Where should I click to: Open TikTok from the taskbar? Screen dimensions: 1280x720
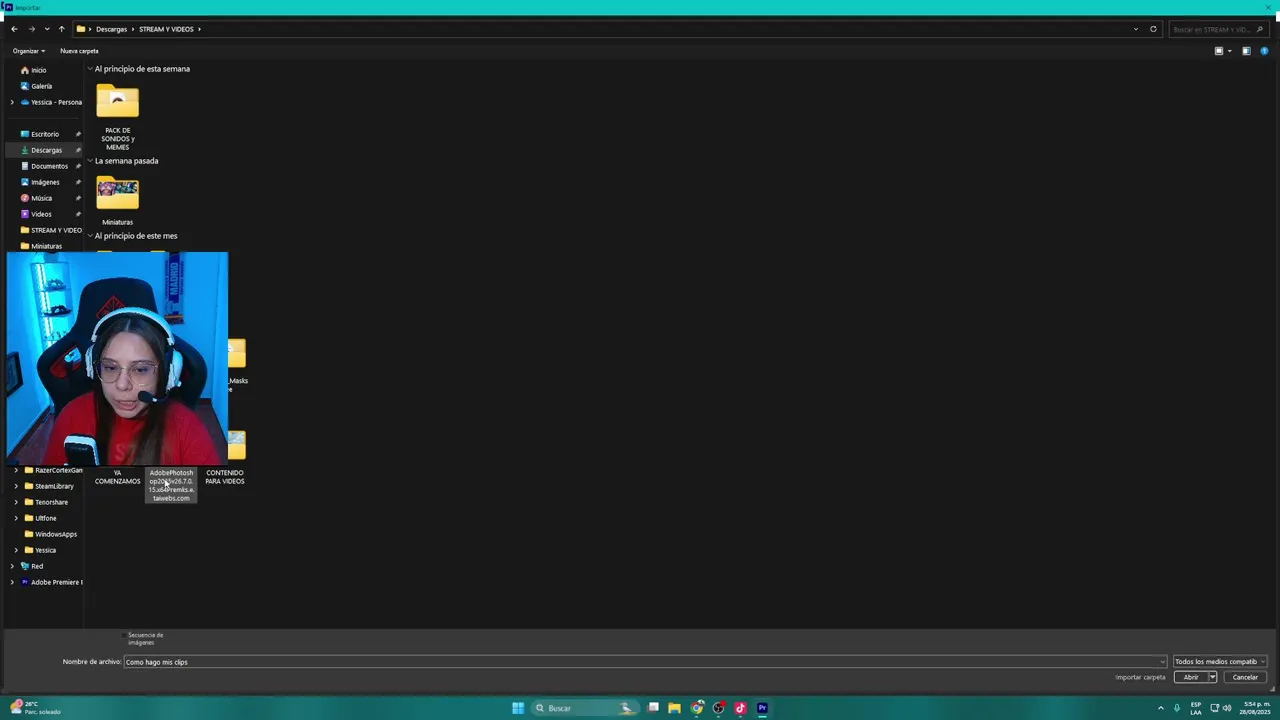[x=740, y=708]
